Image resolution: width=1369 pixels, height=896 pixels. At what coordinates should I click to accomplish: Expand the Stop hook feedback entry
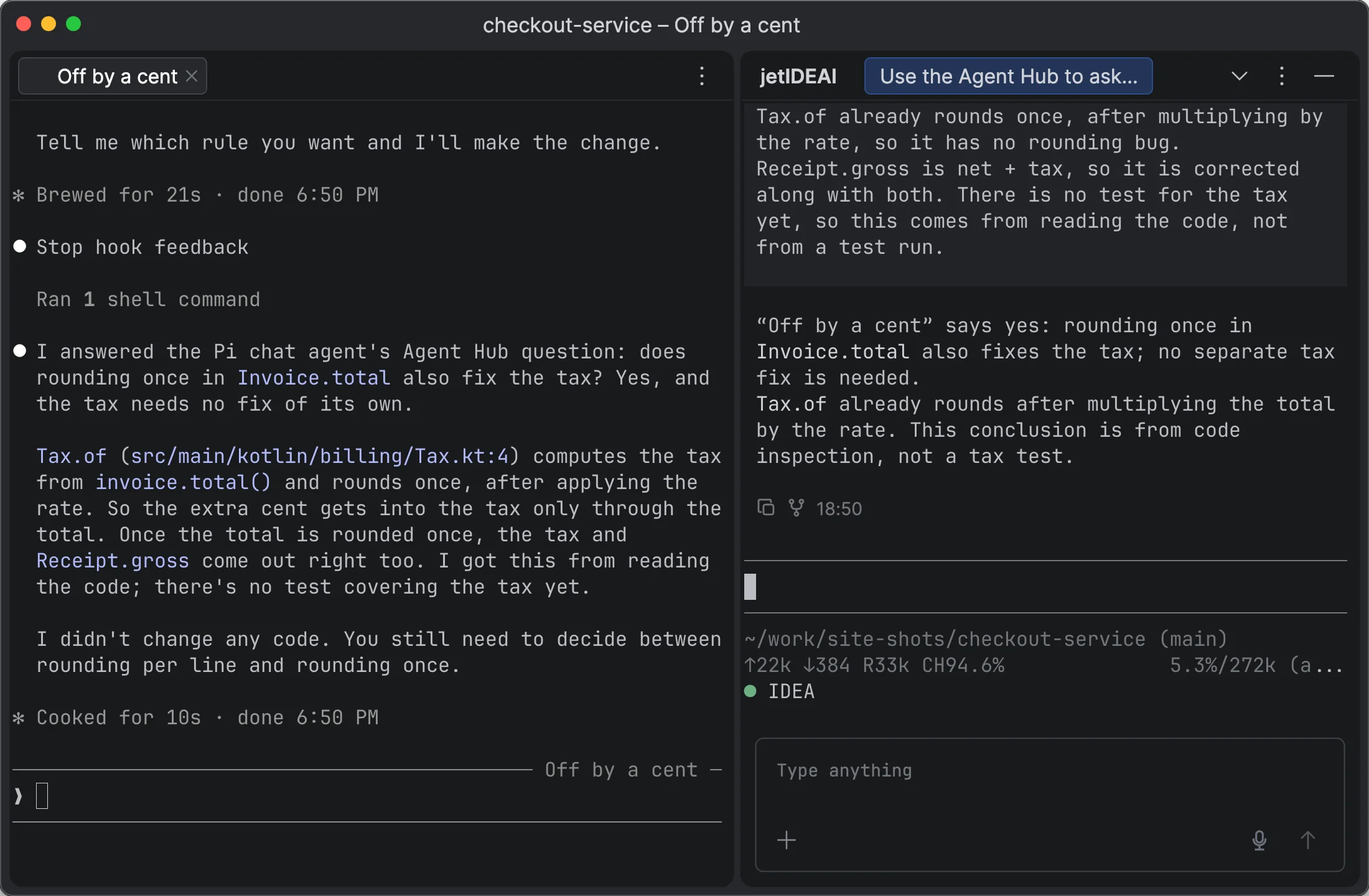[143, 247]
